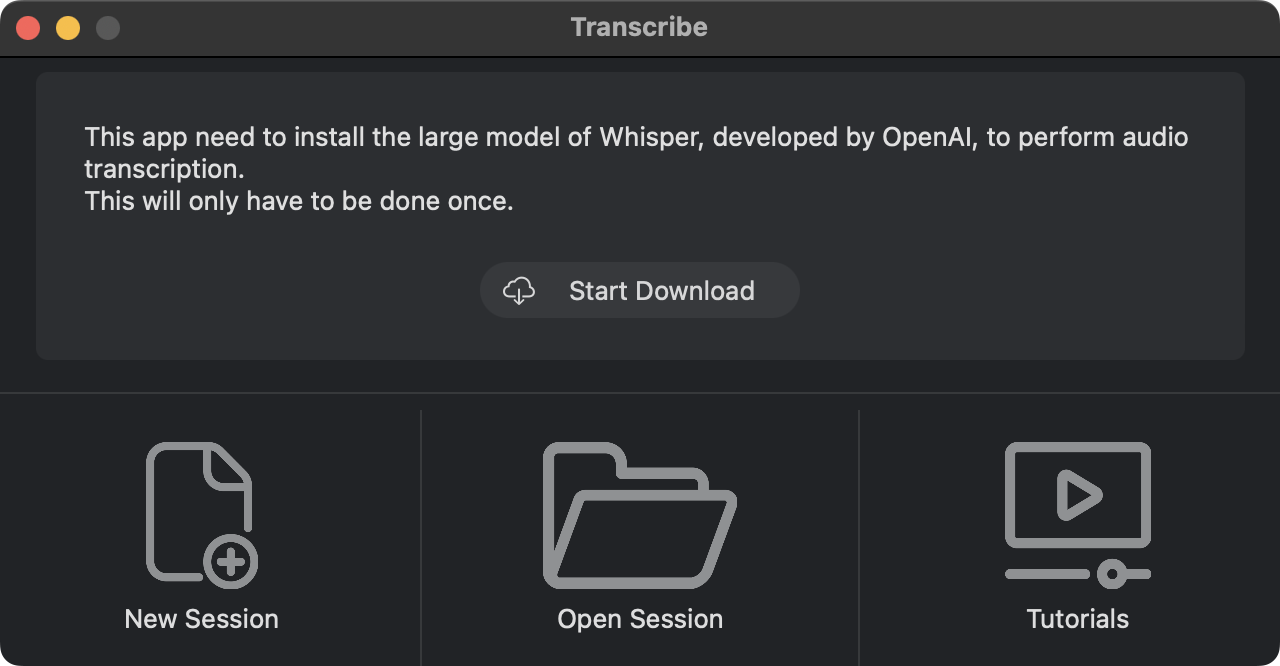Screen dimensions: 1280x666
Task: Click the plus badge on New Session icon
Action: click(231, 561)
